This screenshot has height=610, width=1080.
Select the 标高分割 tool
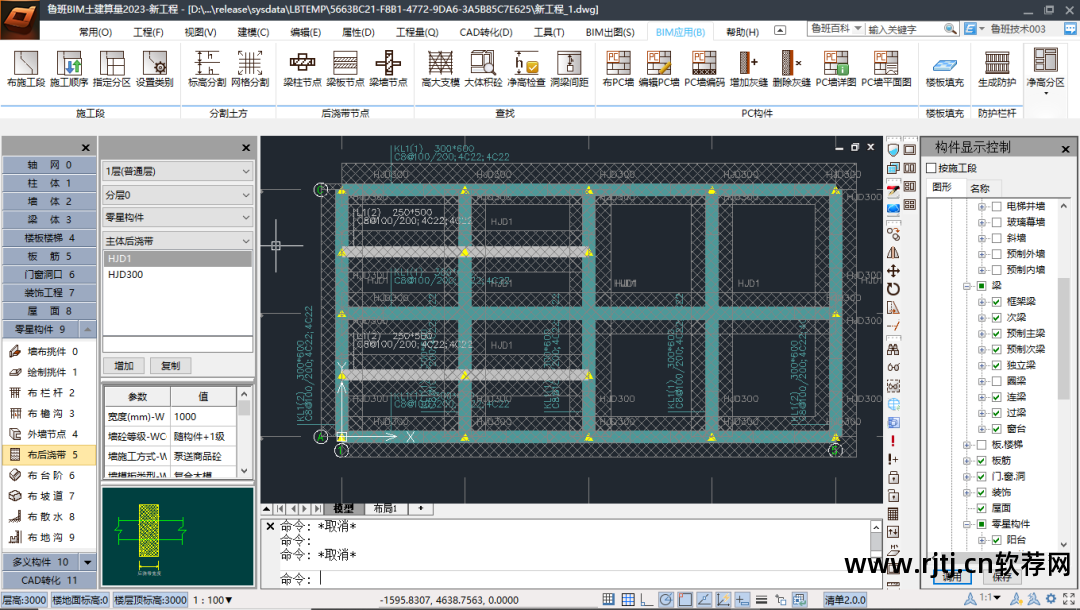(x=206, y=68)
